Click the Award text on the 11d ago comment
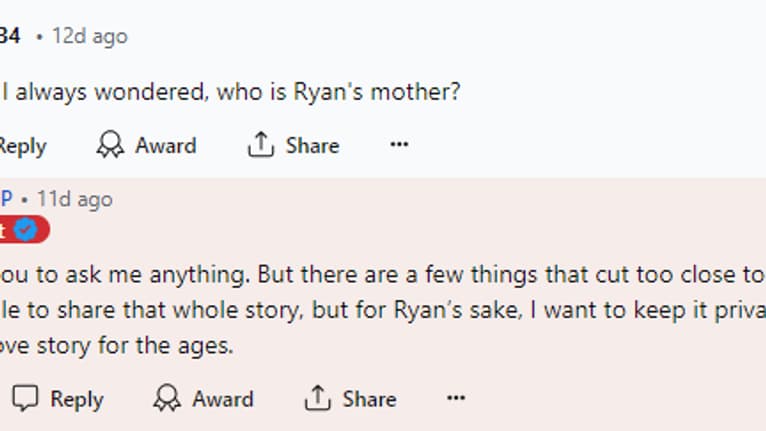This screenshot has height=431, width=766. 223,399
